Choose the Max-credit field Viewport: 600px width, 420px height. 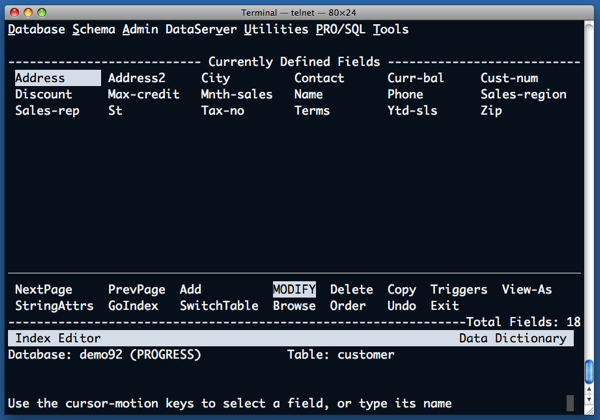click(x=143, y=94)
